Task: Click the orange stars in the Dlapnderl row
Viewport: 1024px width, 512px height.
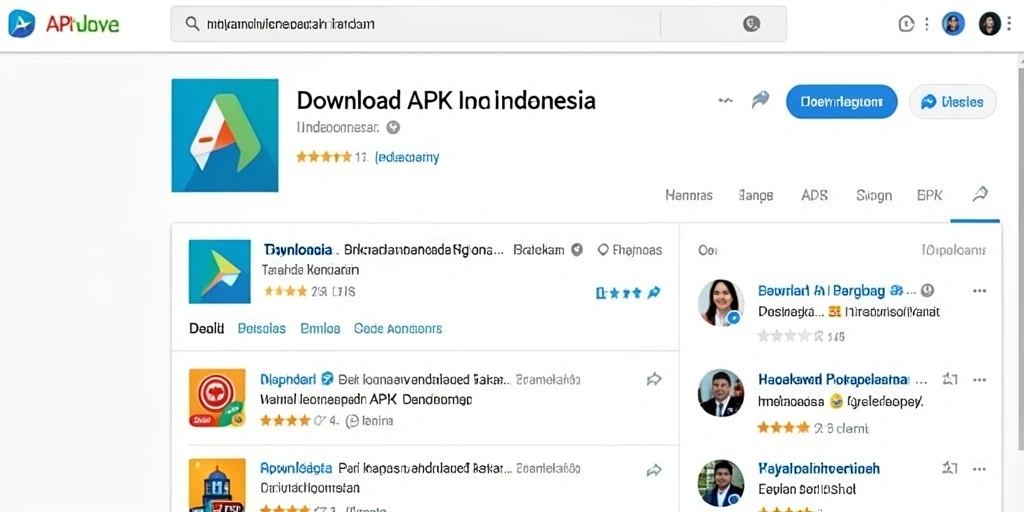Action: [285, 421]
